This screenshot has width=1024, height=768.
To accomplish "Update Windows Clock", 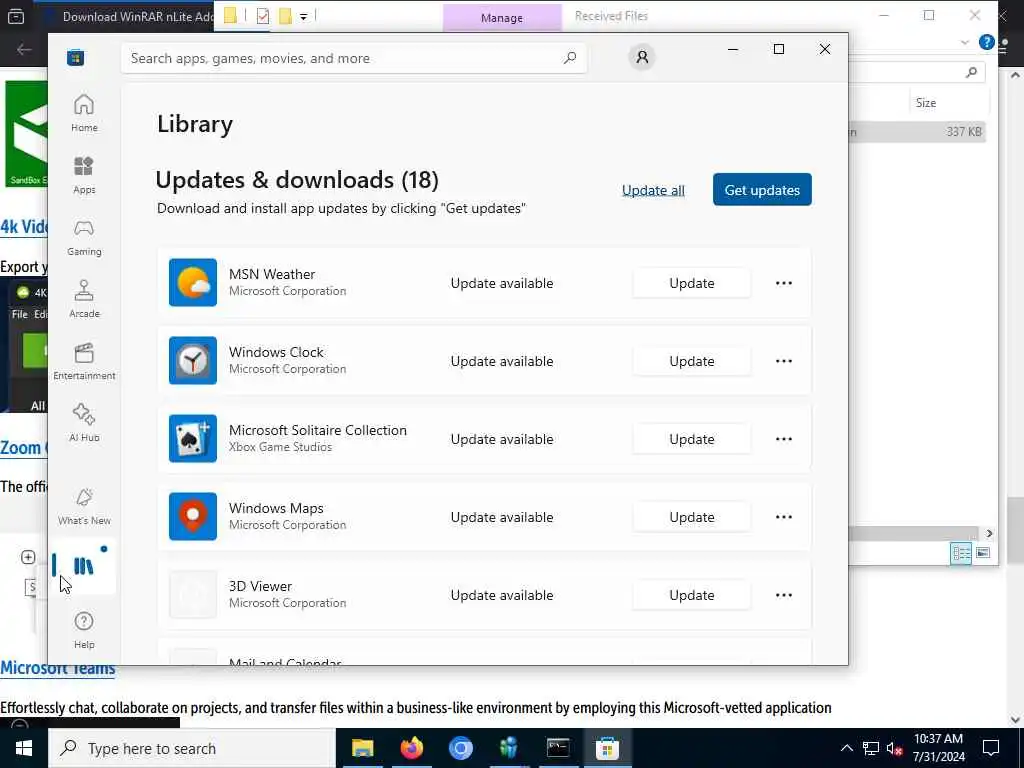I will pos(692,361).
